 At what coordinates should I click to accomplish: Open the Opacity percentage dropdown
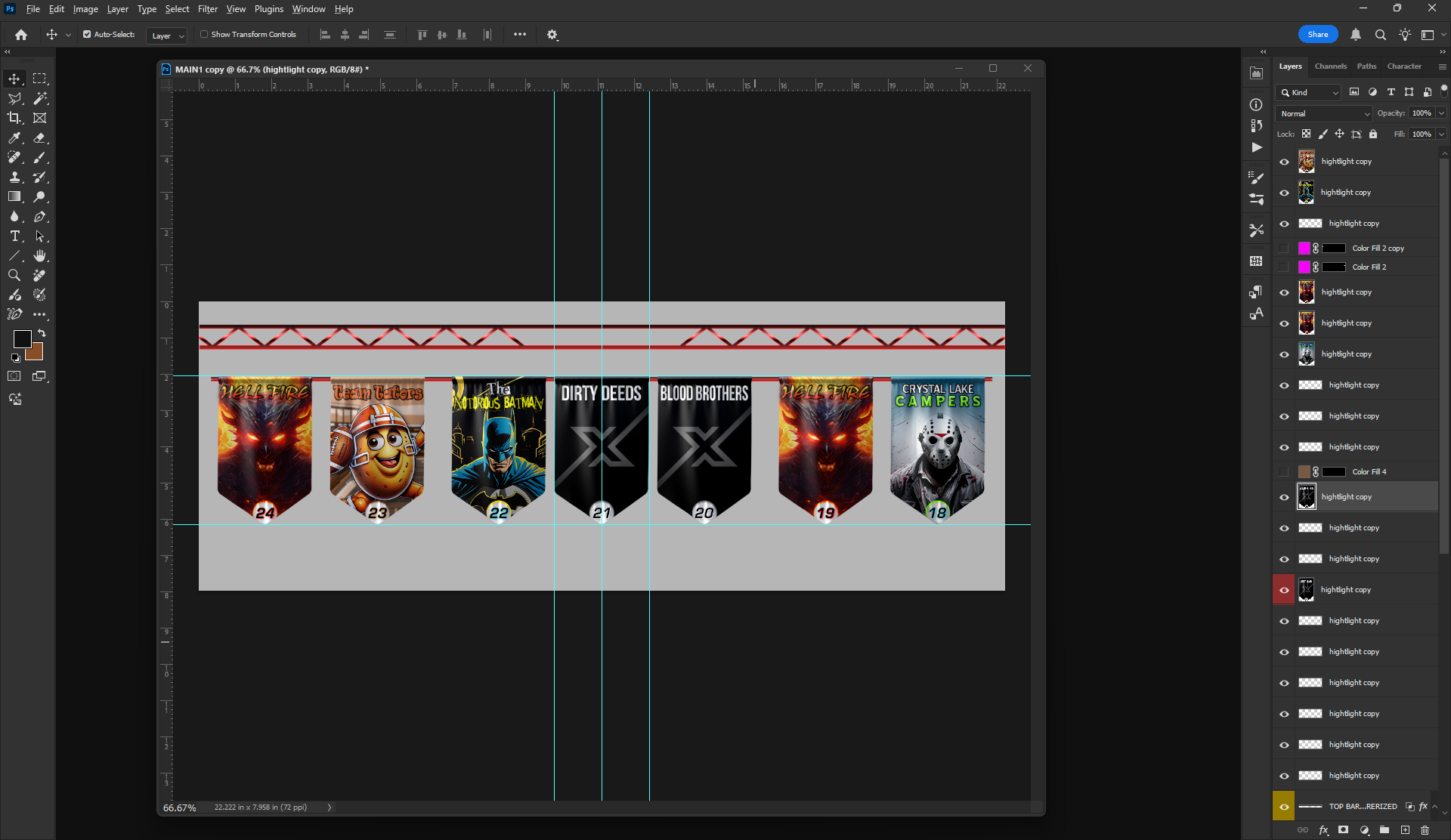[x=1440, y=113]
